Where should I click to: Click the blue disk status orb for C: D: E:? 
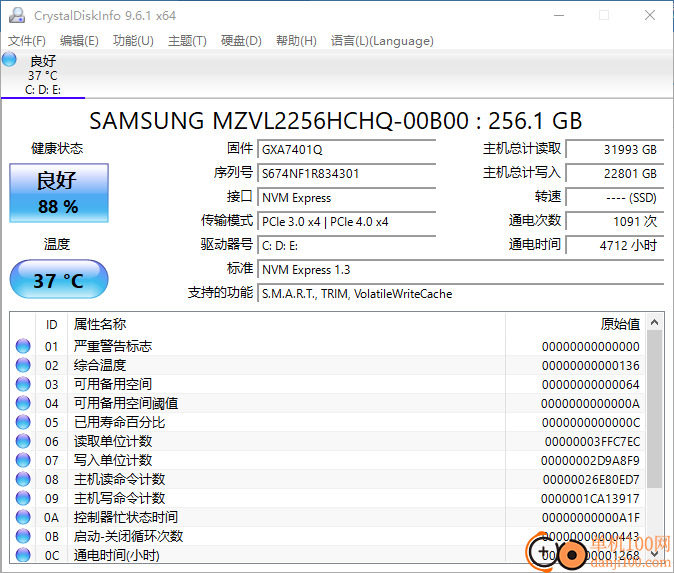pyautogui.click(x=9, y=59)
